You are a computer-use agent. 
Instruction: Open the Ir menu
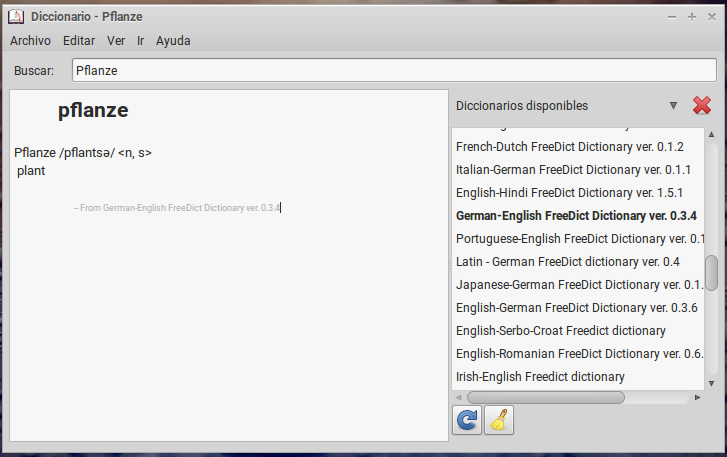[141, 41]
